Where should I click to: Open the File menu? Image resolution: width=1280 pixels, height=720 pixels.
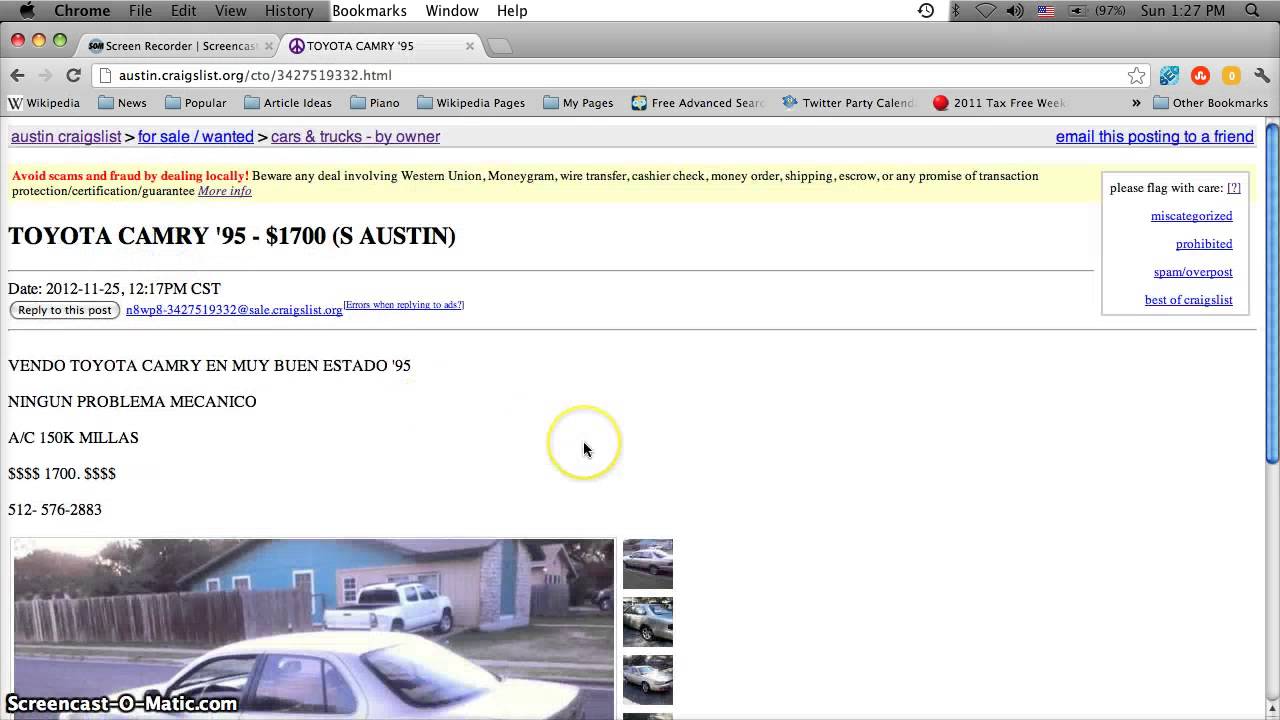[x=140, y=10]
